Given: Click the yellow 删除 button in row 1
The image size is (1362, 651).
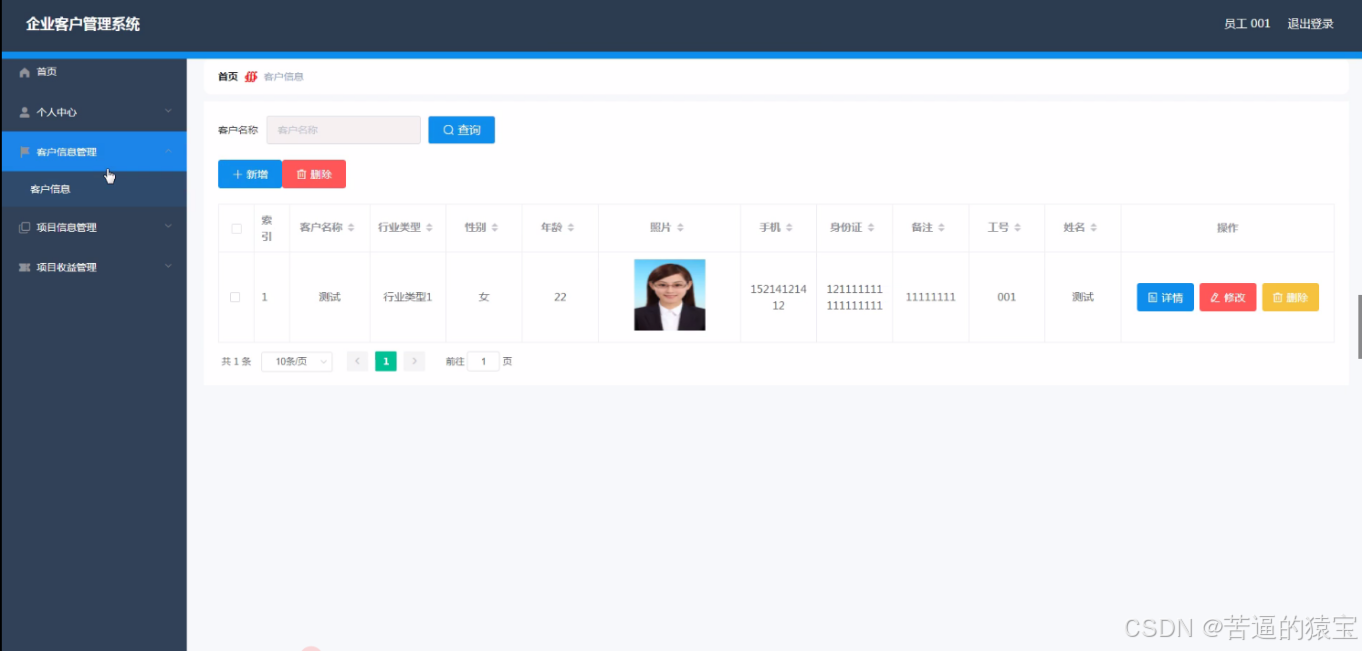Looking at the screenshot, I should coord(1291,297).
